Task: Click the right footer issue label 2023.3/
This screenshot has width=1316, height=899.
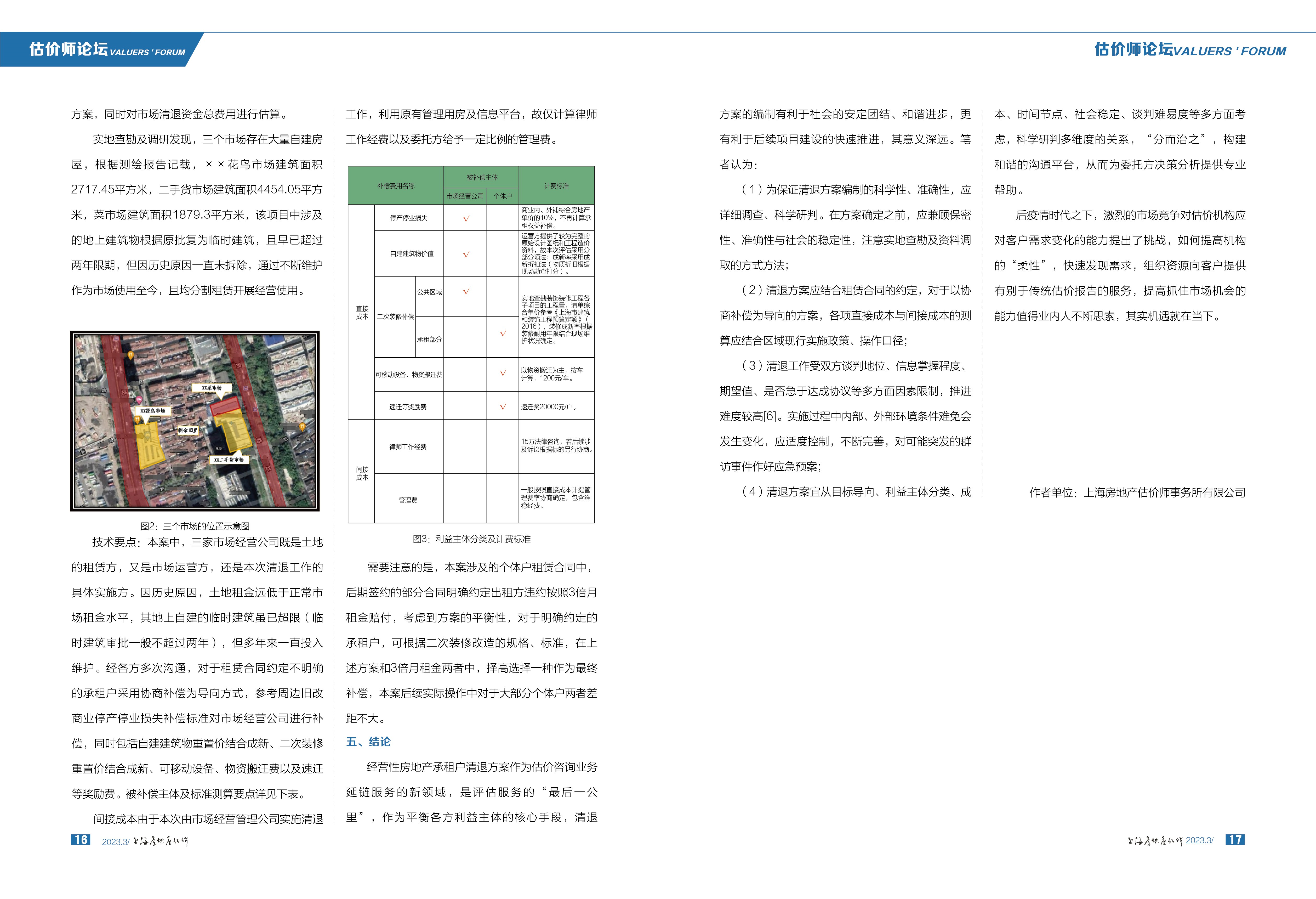Action: pos(1200,841)
